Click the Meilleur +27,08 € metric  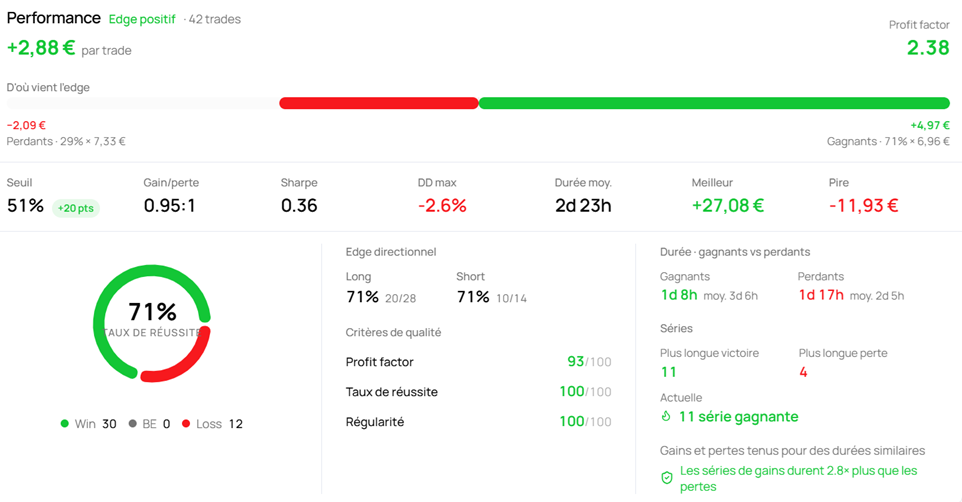(x=728, y=196)
